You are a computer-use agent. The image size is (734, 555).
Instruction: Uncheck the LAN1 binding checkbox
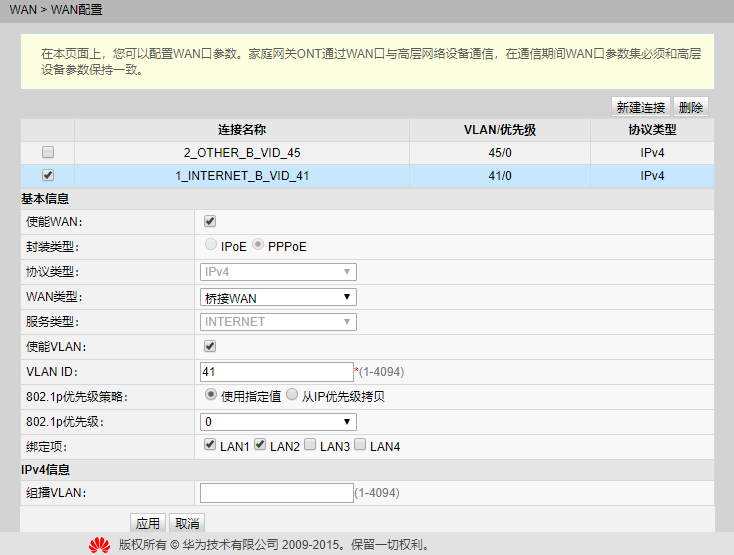coord(210,445)
